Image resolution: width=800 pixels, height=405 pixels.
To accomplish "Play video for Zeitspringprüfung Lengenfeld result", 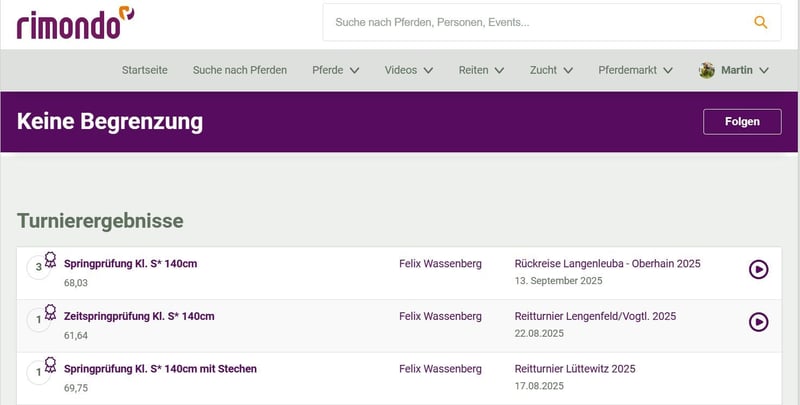I will tap(758, 321).
